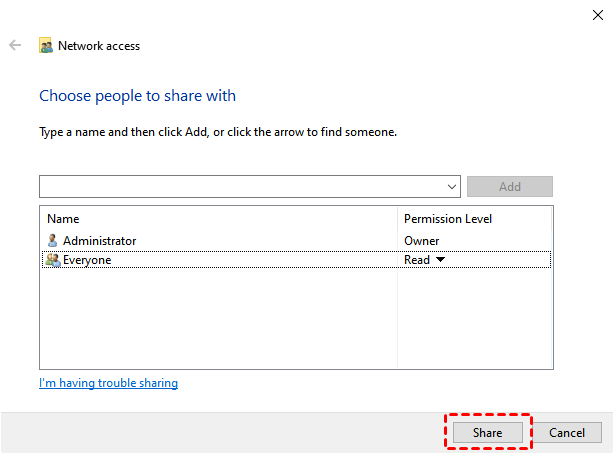Click the Read permission level text
This screenshot has width=614, height=454.
pyautogui.click(x=417, y=260)
